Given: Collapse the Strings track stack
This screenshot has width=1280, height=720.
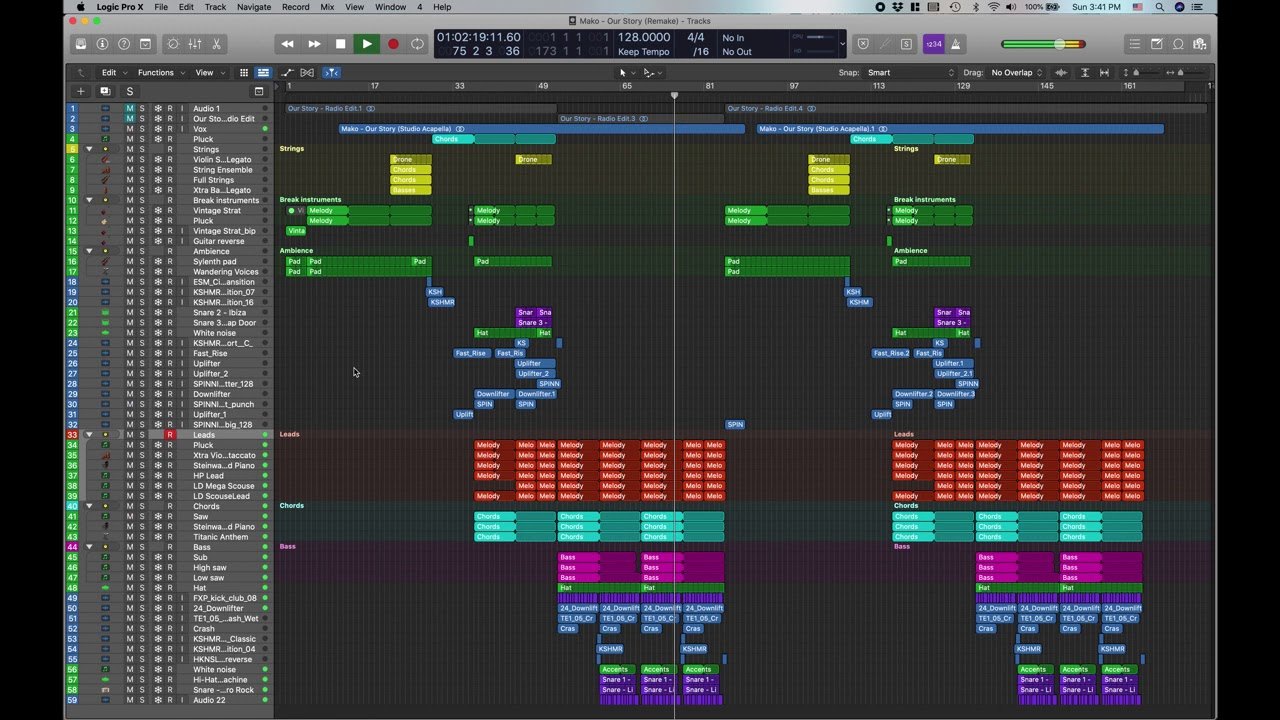Looking at the screenshot, I should point(89,149).
